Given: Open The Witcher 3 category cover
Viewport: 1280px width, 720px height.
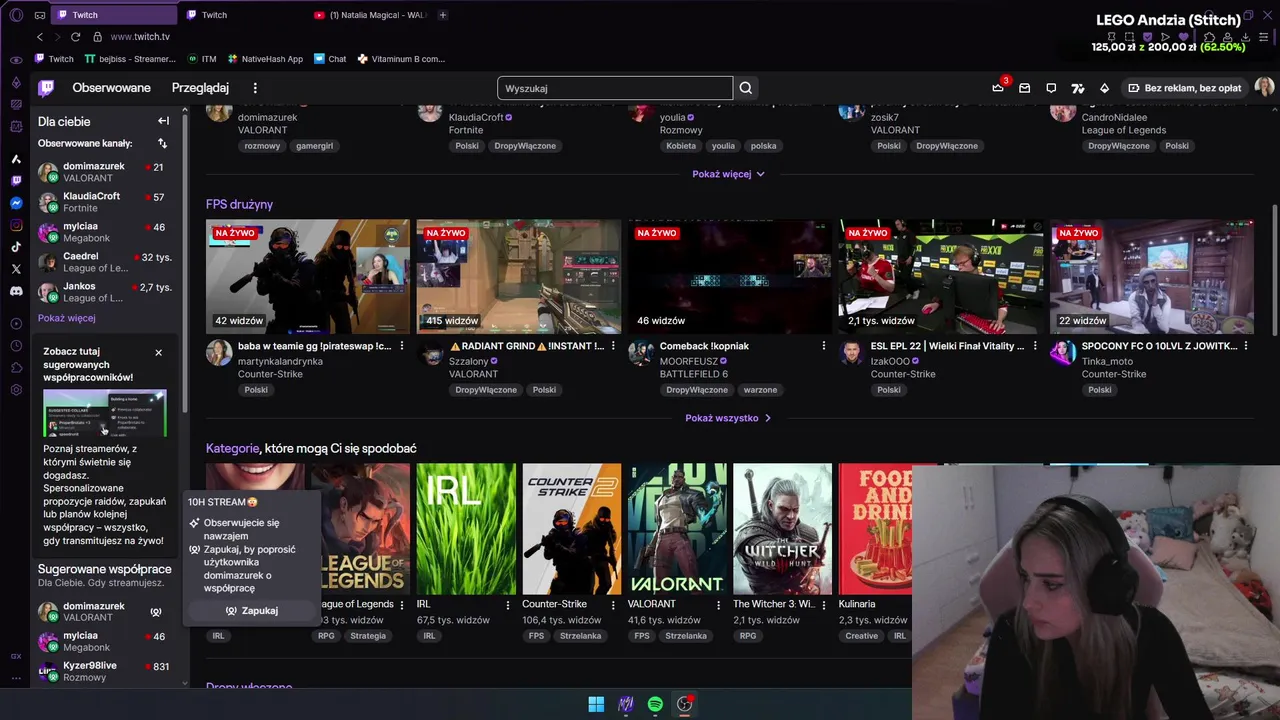Looking at the screenshot, I should (x=782, y=529).
